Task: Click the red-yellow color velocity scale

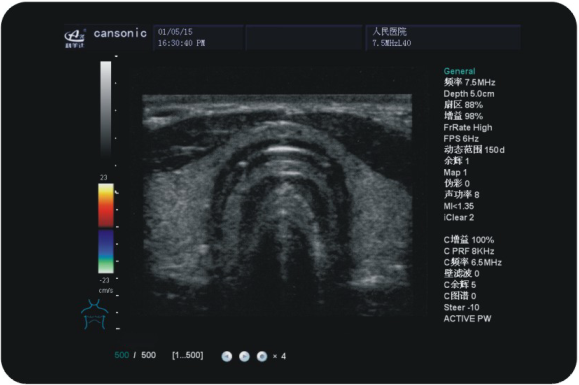Action: click(106, 205)
